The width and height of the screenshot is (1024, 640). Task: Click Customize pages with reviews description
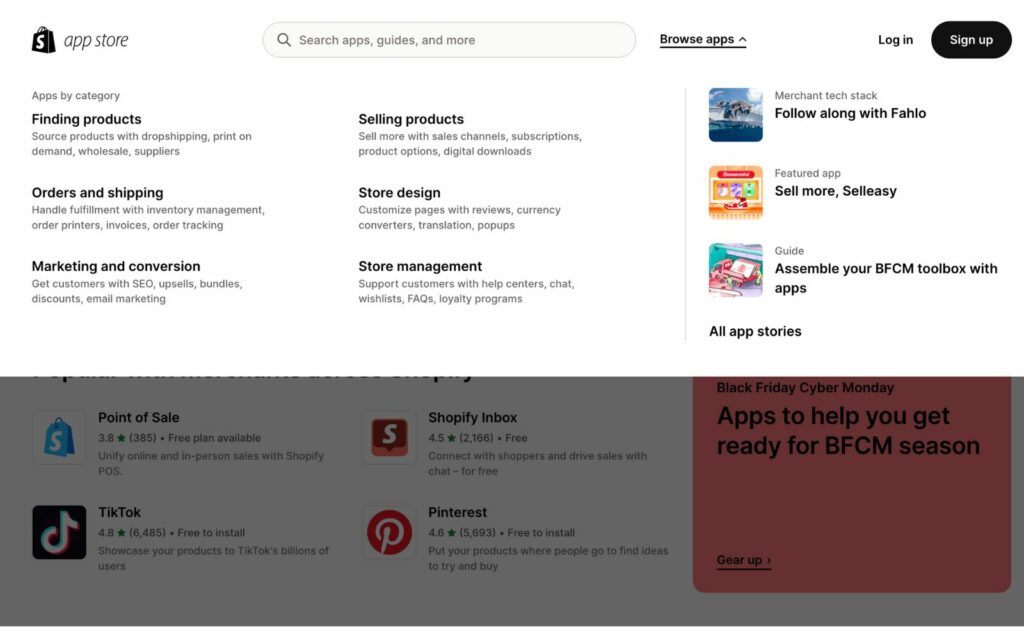[x=459, y=217]
